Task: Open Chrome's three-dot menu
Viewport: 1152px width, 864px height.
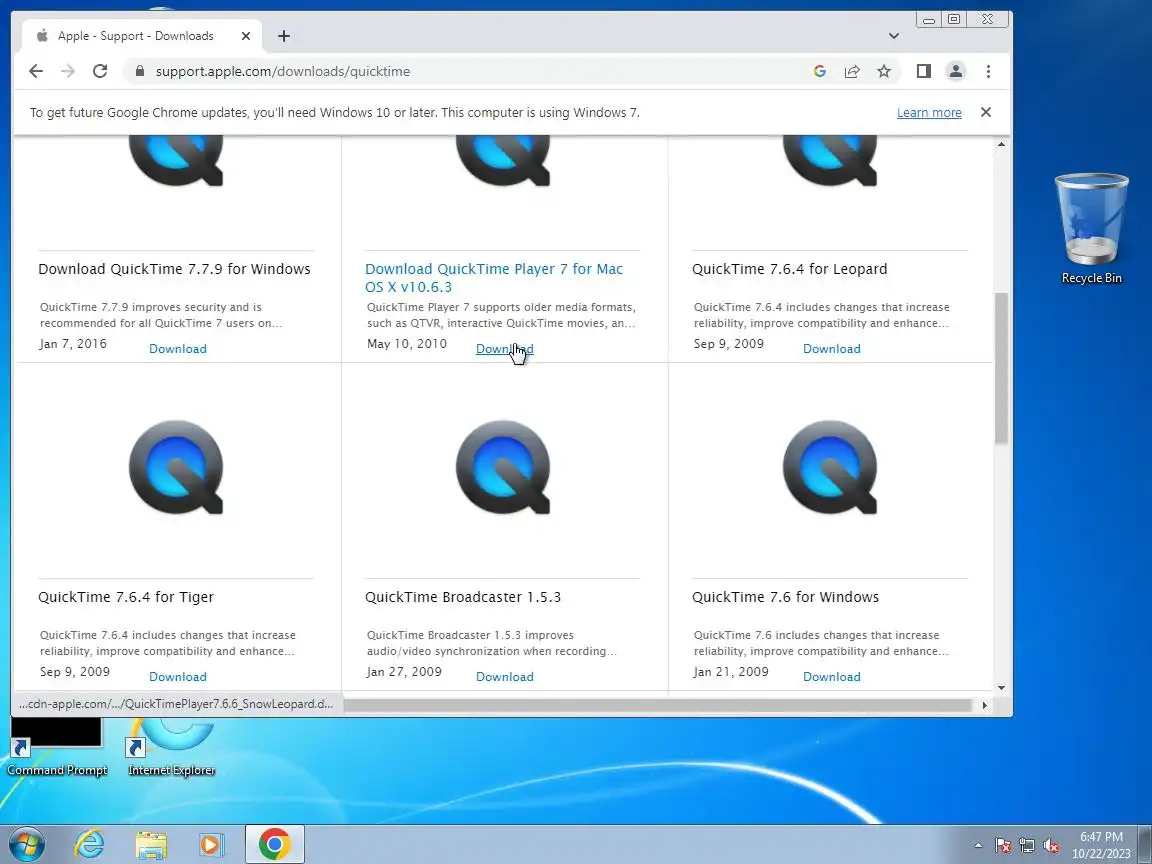Action: click(x=988, y=71)
